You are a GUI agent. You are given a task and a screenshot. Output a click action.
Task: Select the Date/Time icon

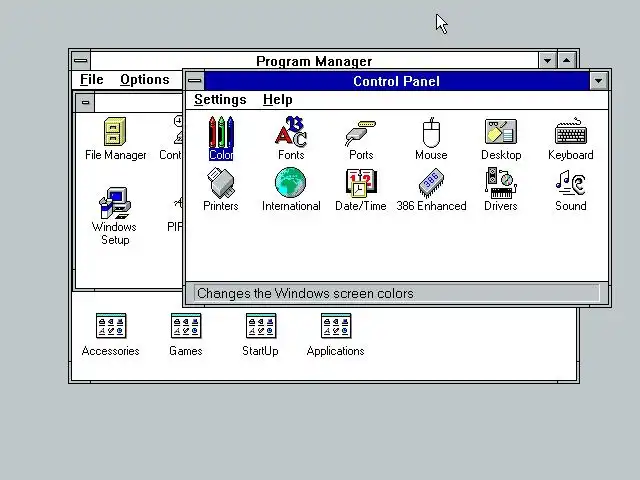tap(361, 189)
